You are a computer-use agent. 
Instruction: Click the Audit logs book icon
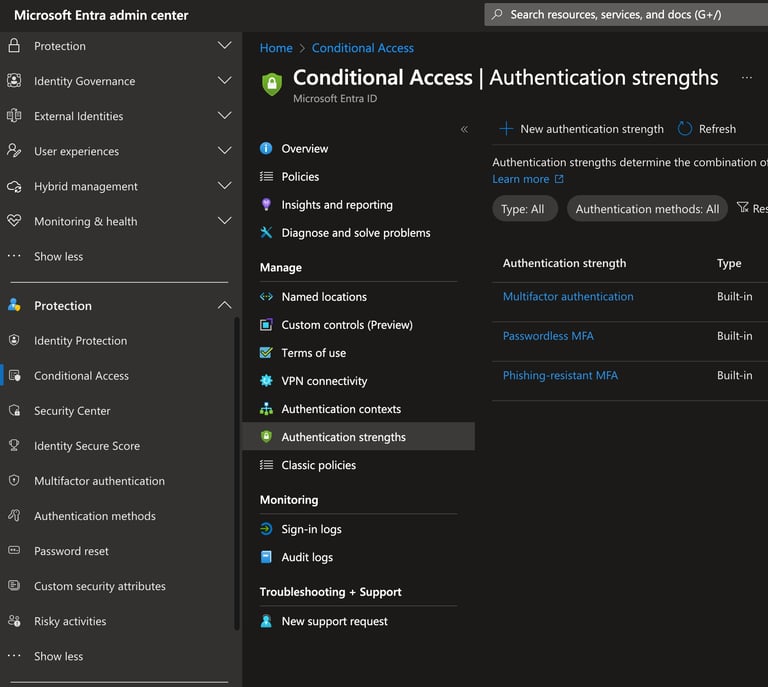[266, 557]
